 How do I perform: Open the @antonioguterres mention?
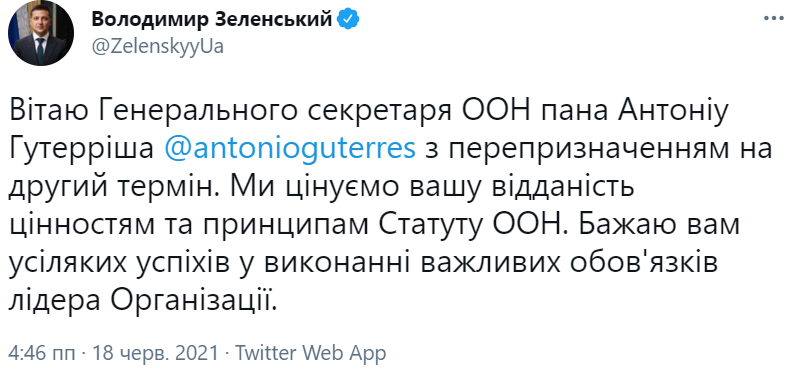[x=291, y=150]
